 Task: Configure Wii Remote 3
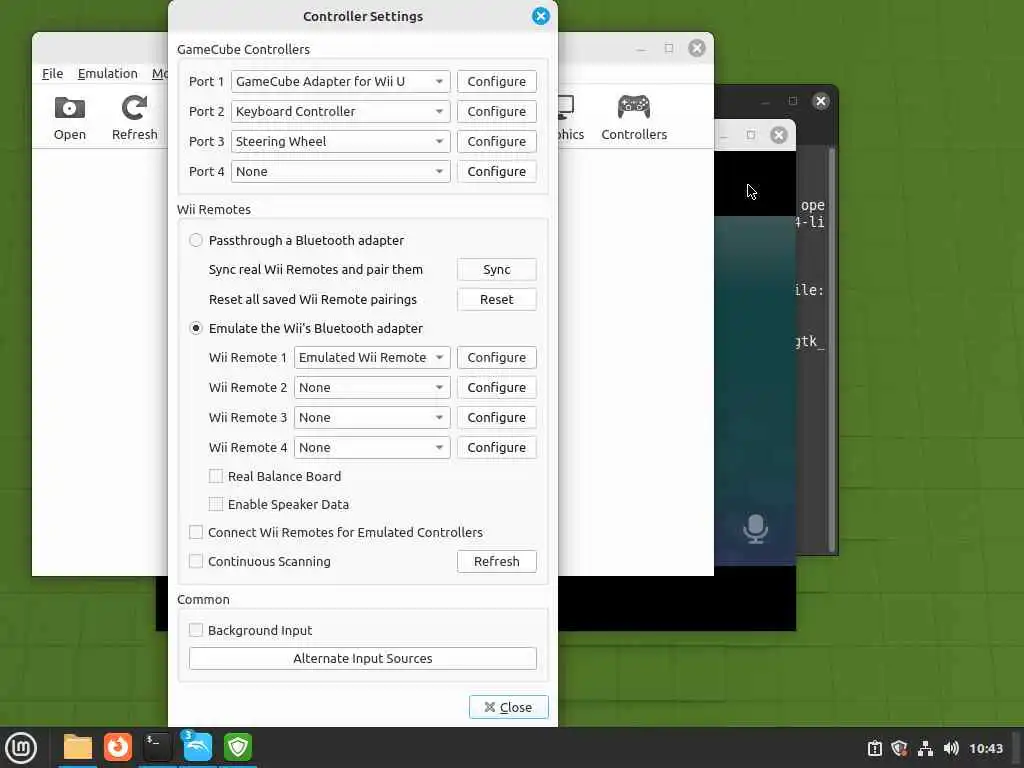pos(496,418)
